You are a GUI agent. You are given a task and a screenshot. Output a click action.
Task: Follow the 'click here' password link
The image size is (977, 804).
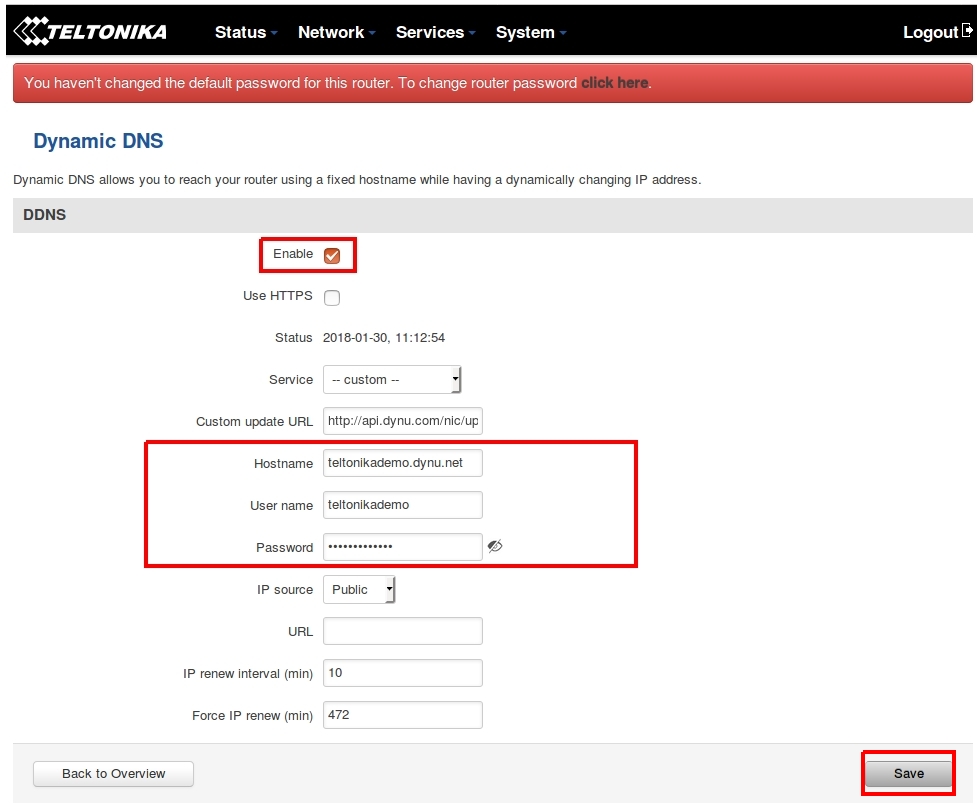click(x=614, y=83)
